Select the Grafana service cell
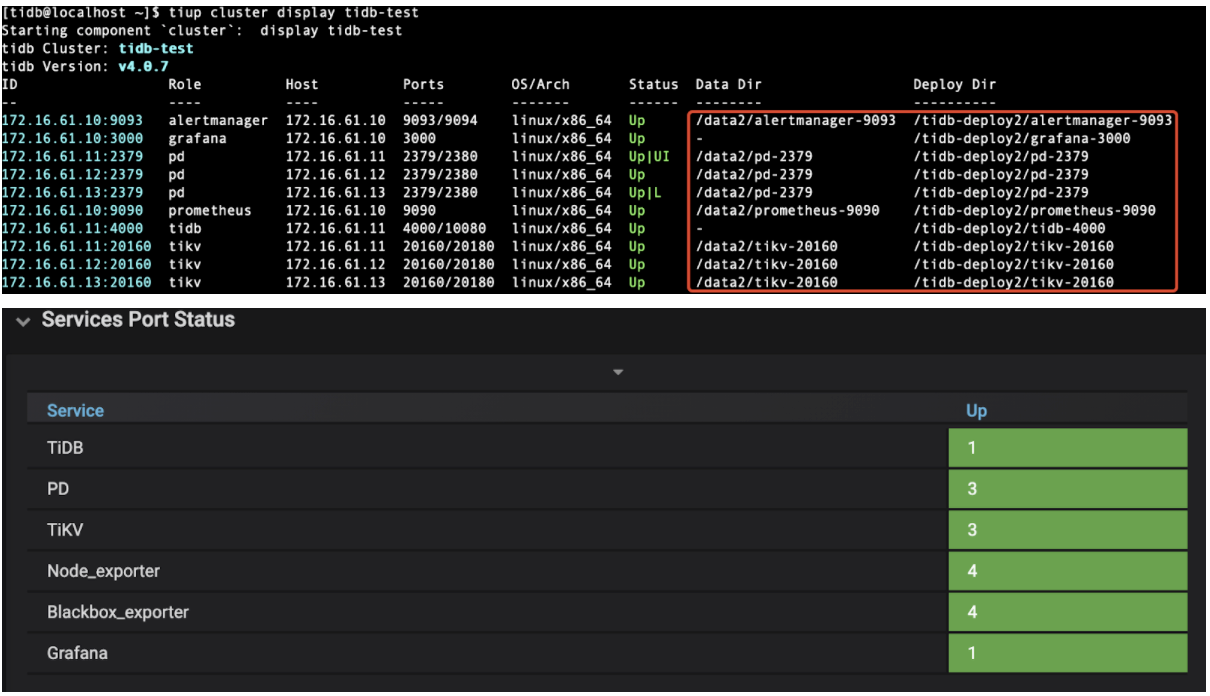 (x=487, y=653)
